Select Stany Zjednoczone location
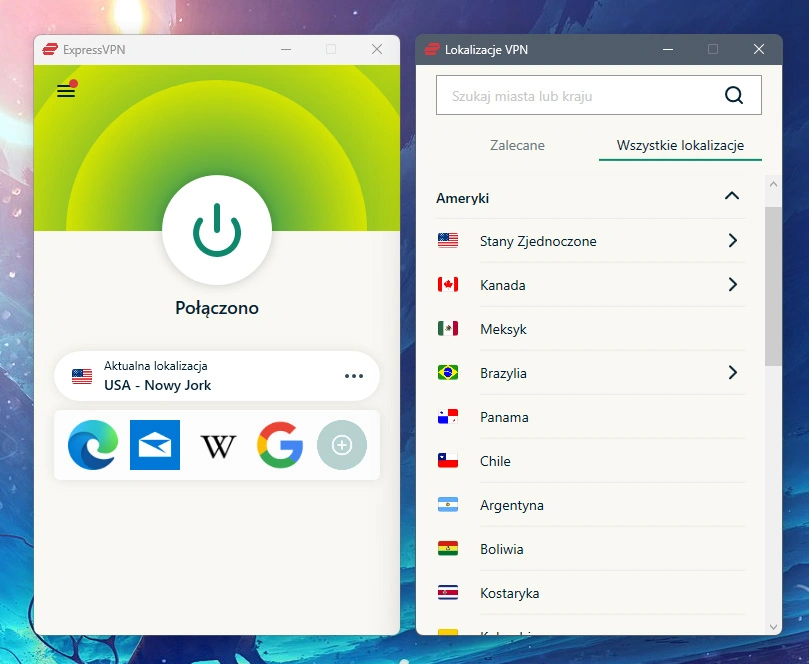 pos(590,241)
